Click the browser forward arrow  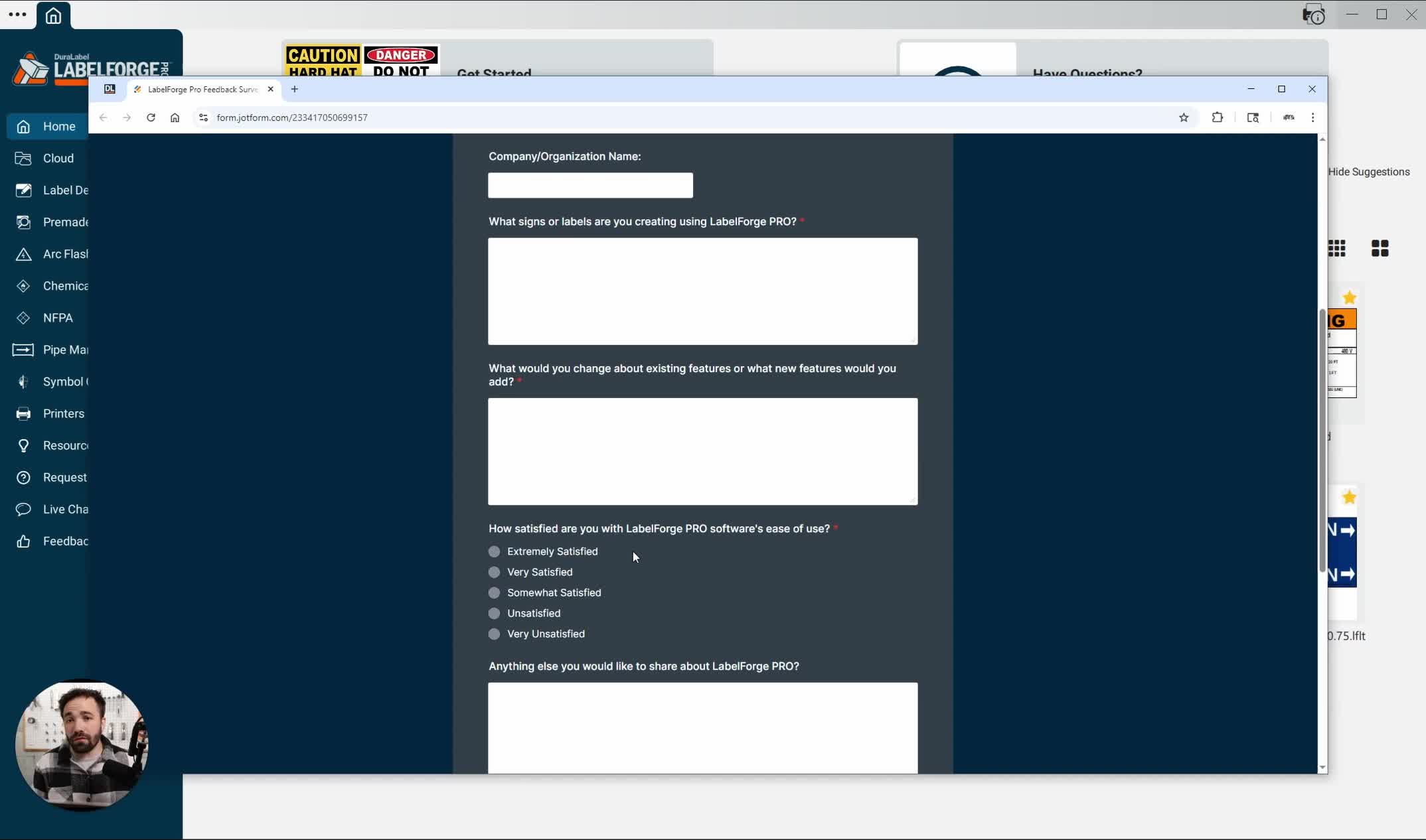tap(127, 117)
